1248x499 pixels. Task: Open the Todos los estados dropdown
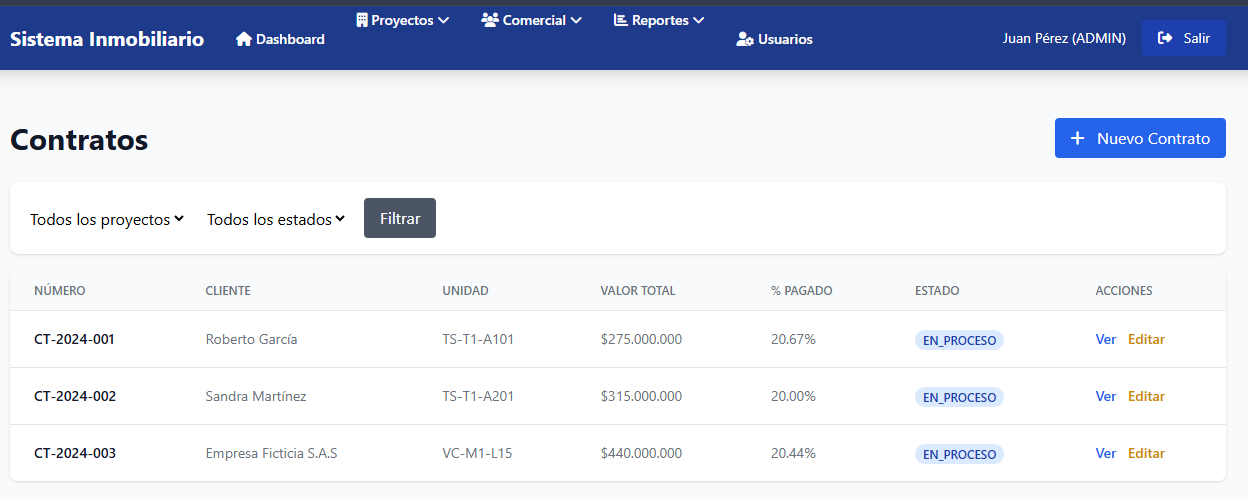coord(276,219)
